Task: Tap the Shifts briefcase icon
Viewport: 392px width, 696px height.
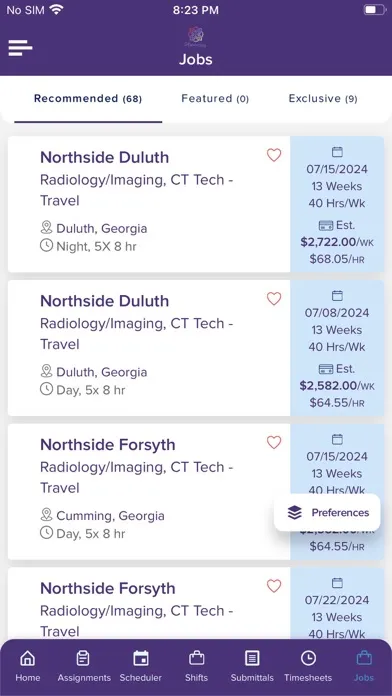Action: pos(196,658)
